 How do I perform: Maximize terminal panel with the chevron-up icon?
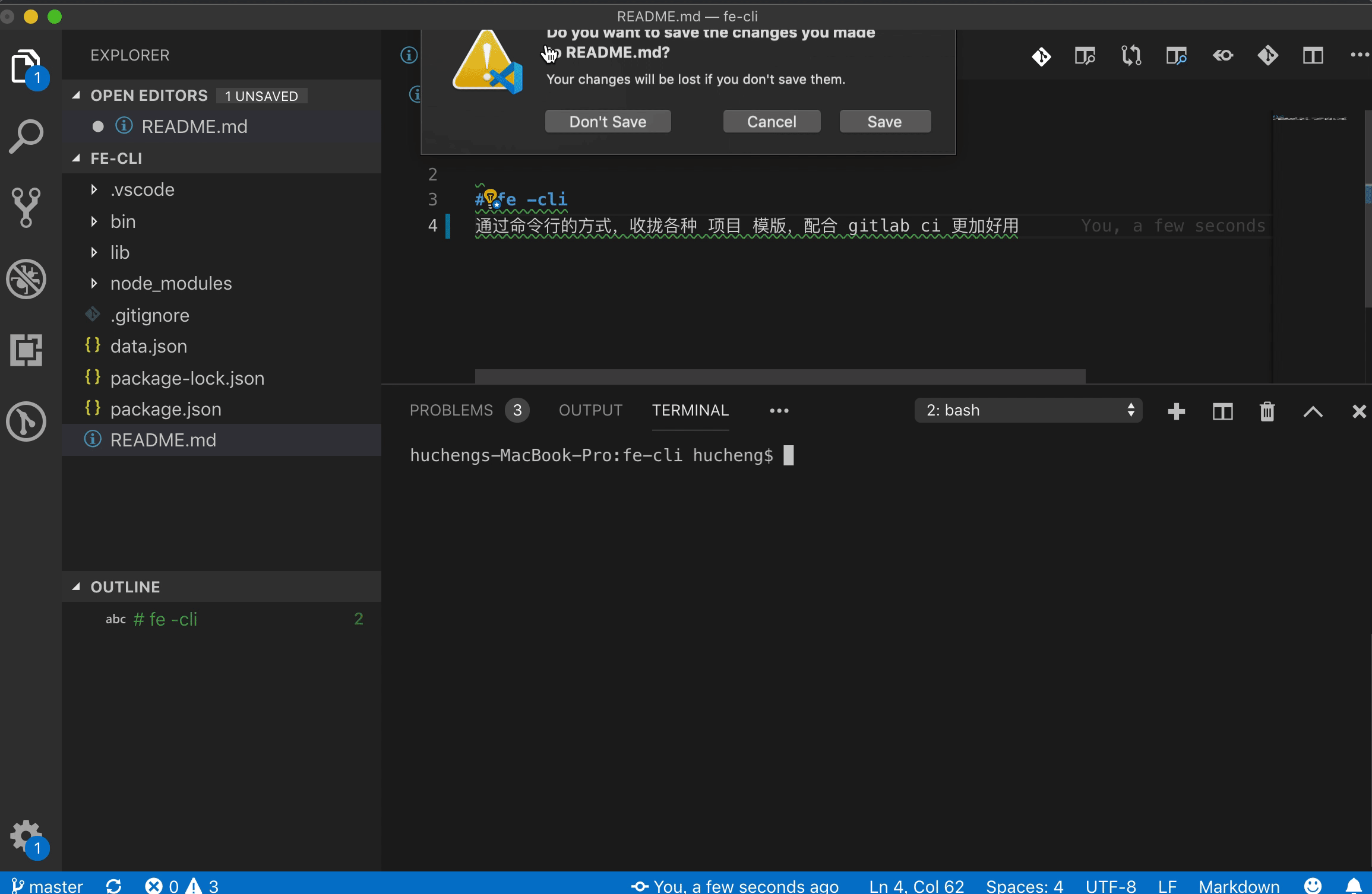click(x=1313, y=411)
